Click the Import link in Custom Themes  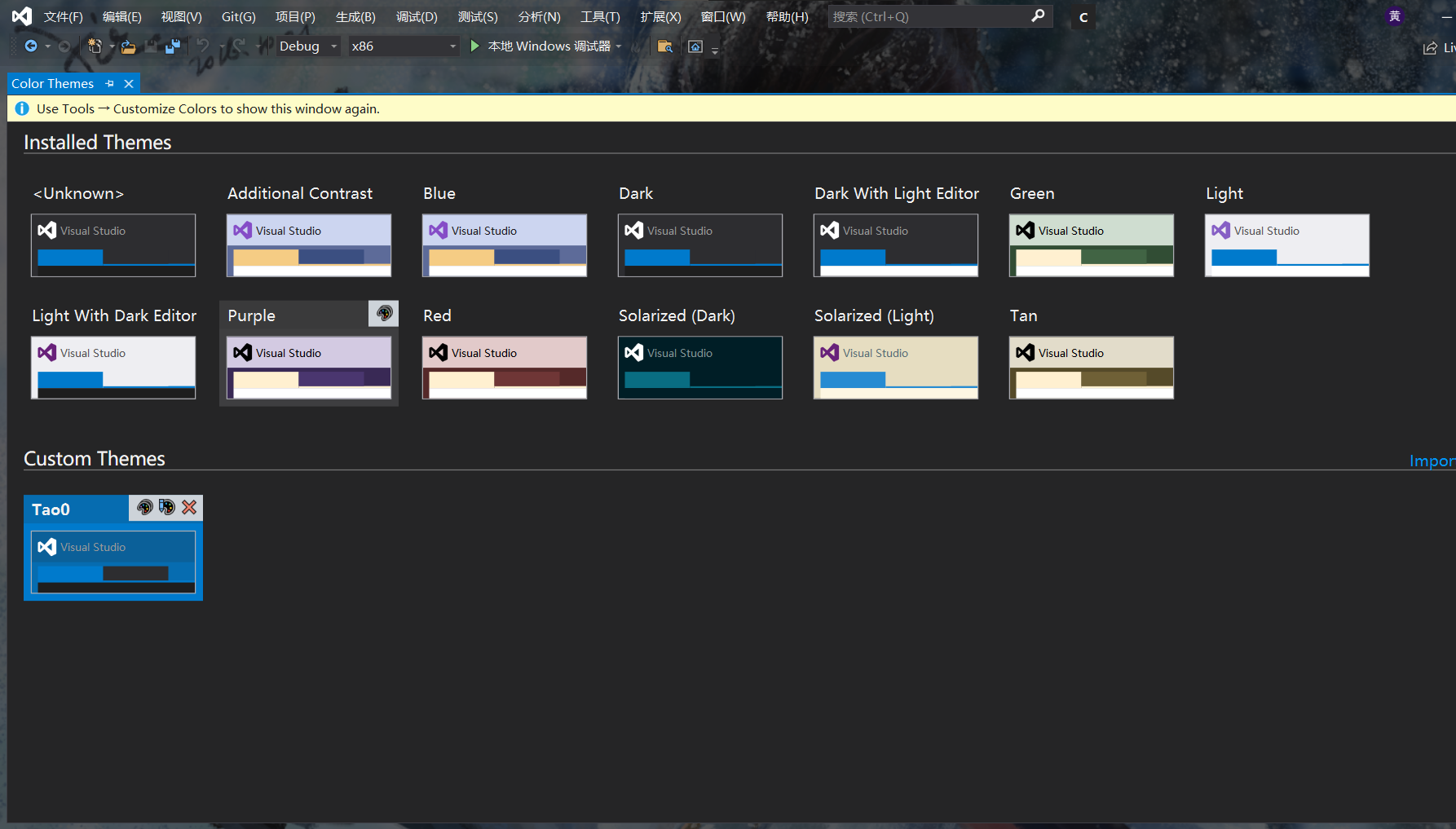(x=1432, y=461)
